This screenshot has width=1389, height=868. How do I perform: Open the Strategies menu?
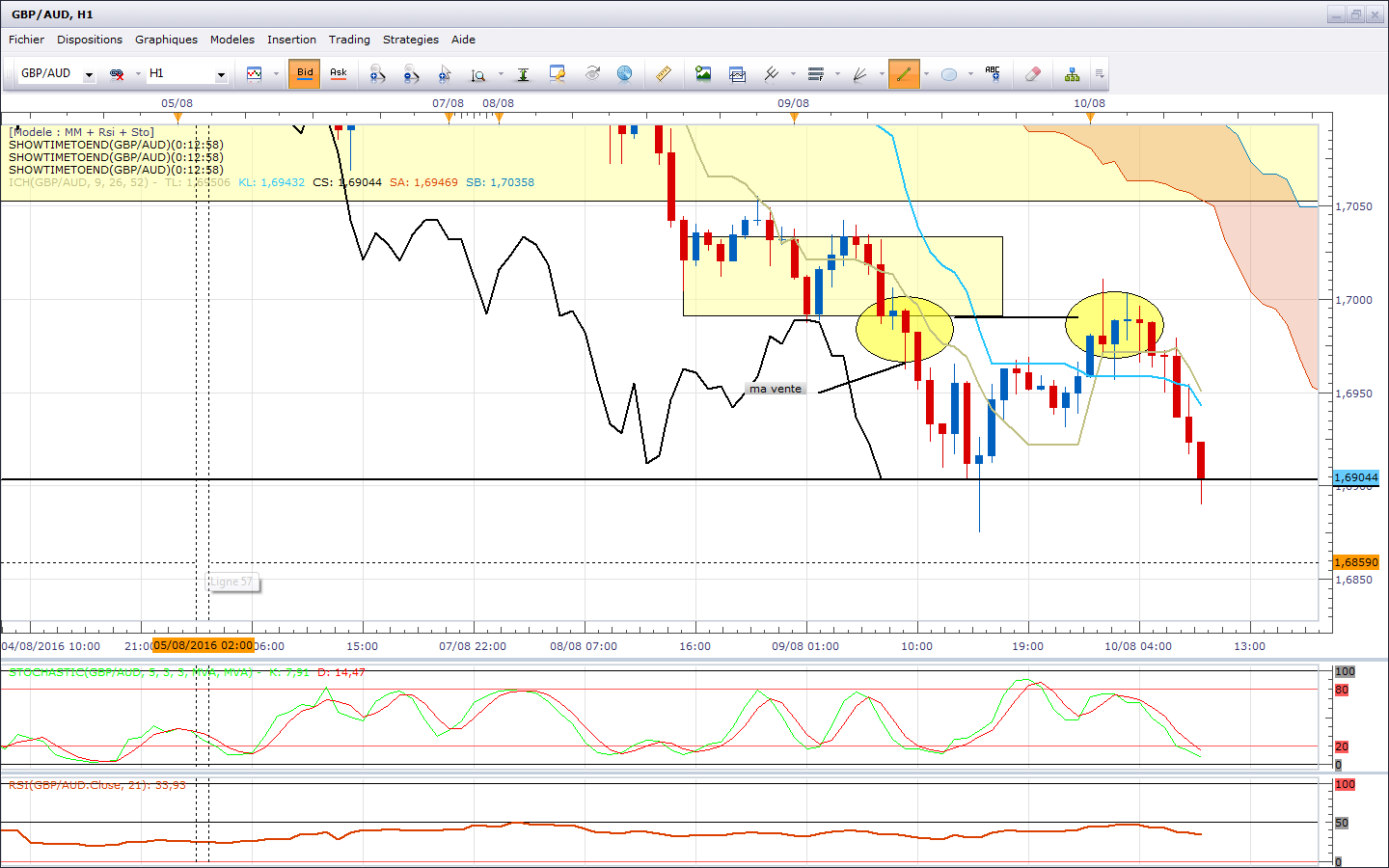[x=411, y=40]
